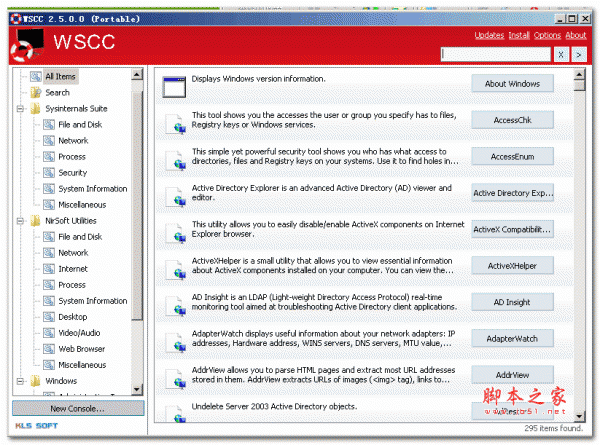The width and height of the screenshot is (600, 445).
Task: Click the ActiveXHelper row download icon
Action: point(176,269)
